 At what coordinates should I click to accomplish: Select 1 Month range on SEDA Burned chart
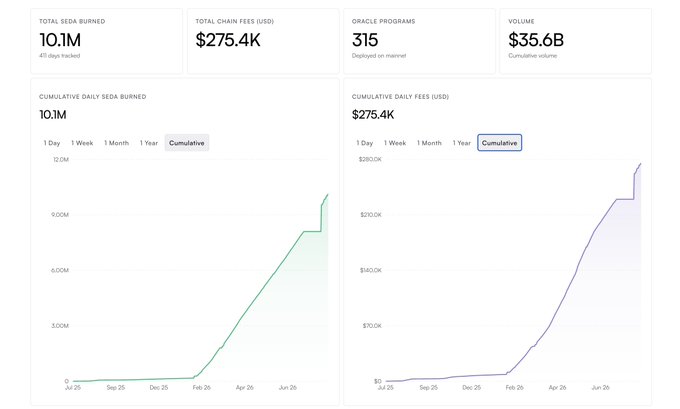tap(116, 143)
